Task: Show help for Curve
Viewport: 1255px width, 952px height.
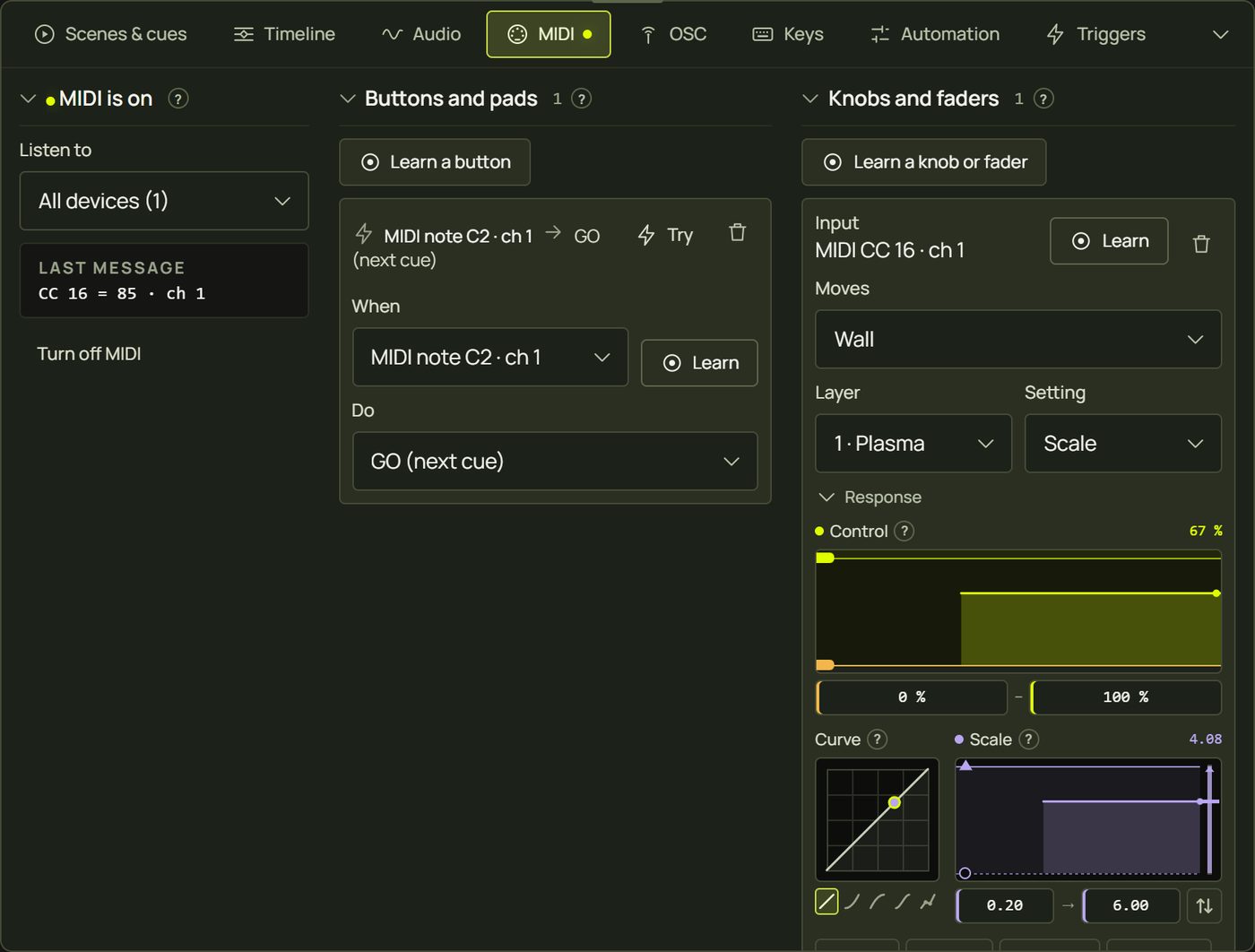Action: [x=878, y=740]
